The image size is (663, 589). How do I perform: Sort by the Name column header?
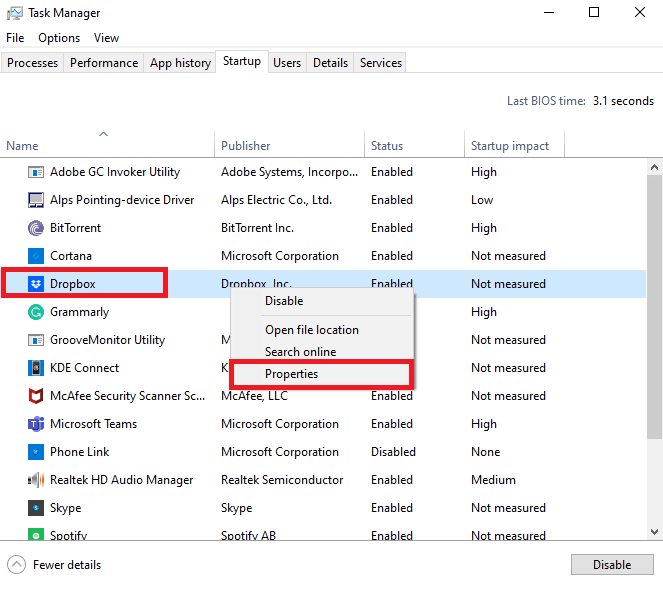(x=107, y=145)
